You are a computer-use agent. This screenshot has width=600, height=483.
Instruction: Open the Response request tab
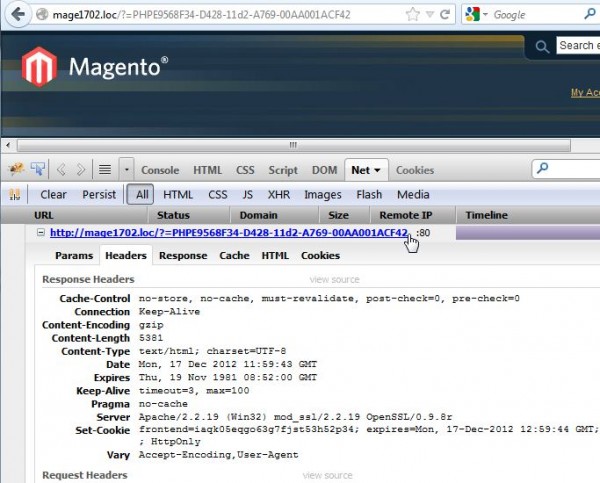(183, 256)
